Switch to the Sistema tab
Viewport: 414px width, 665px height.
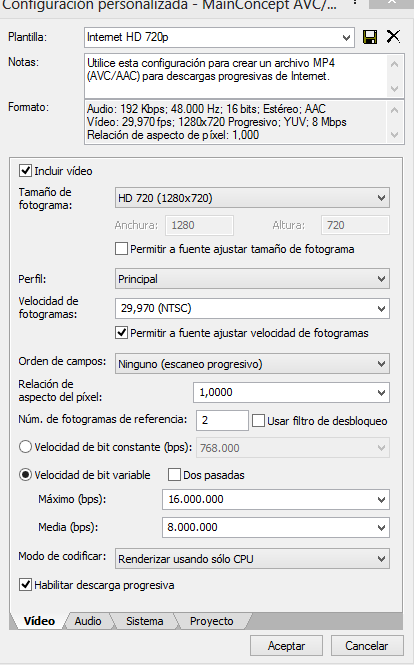[x=145, y=621]
